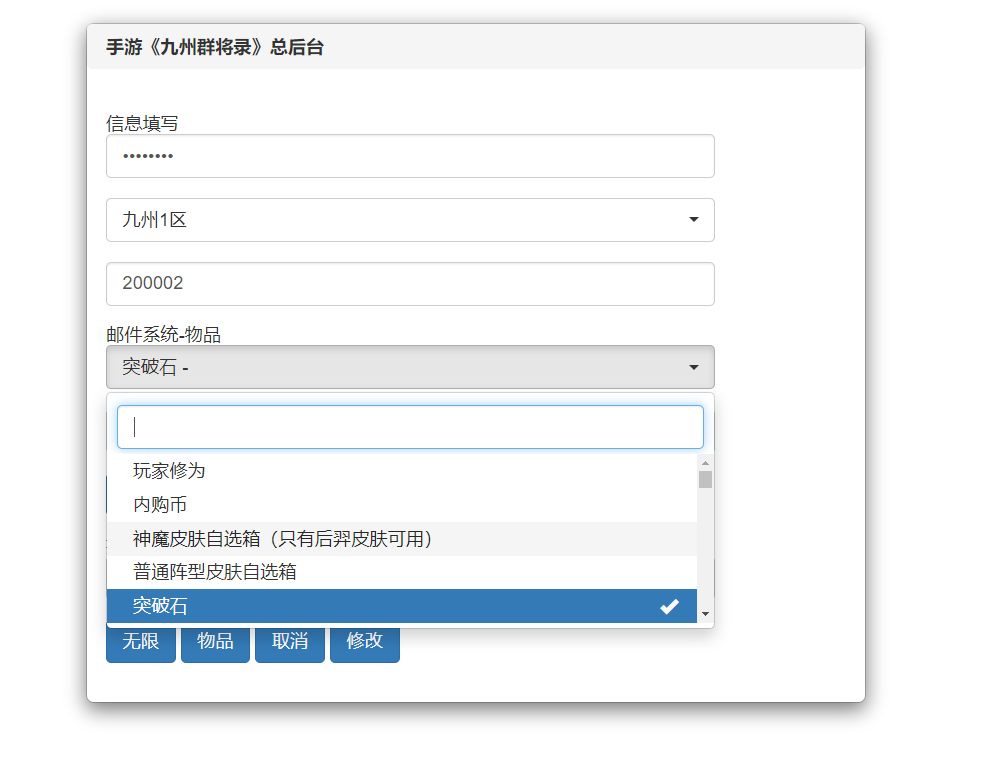The width and height of the screenshot is (981, 770).
Task: Pick 神魔皮肤自选箱(只有后羿皮肤可用) option
Action: click(283, 539)
